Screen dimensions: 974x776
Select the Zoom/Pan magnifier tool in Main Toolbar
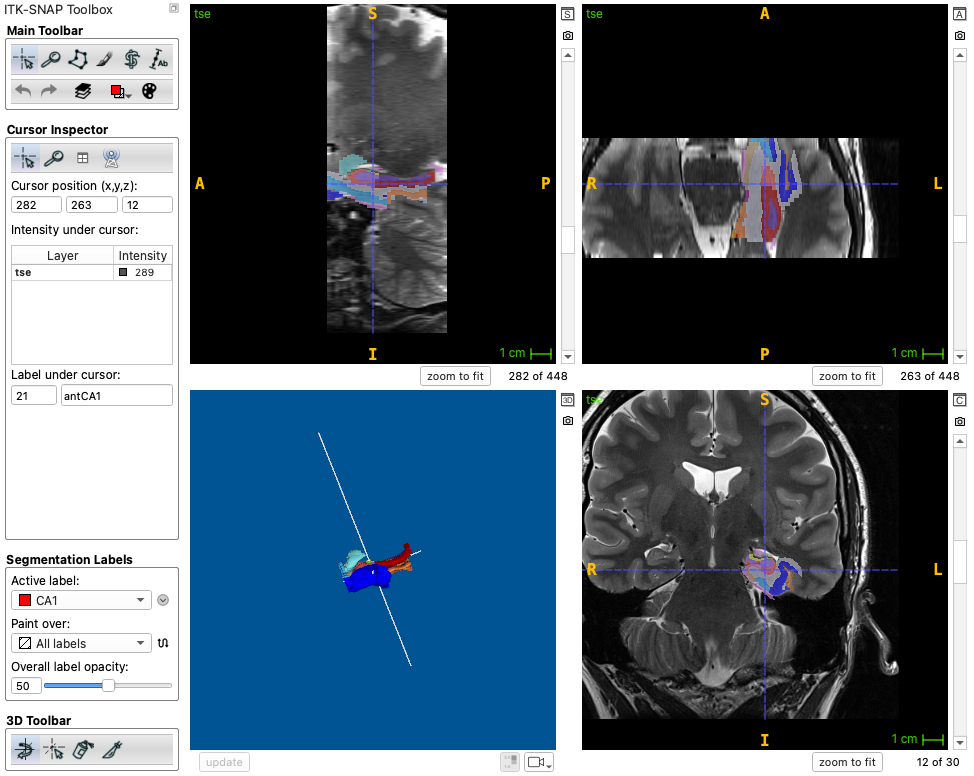pos(51,60)
